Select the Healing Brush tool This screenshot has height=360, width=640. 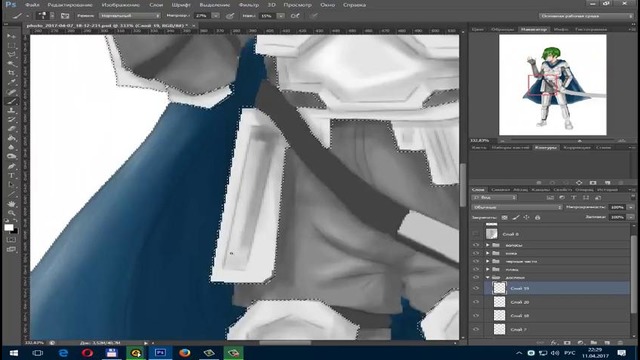pos(11,92)
